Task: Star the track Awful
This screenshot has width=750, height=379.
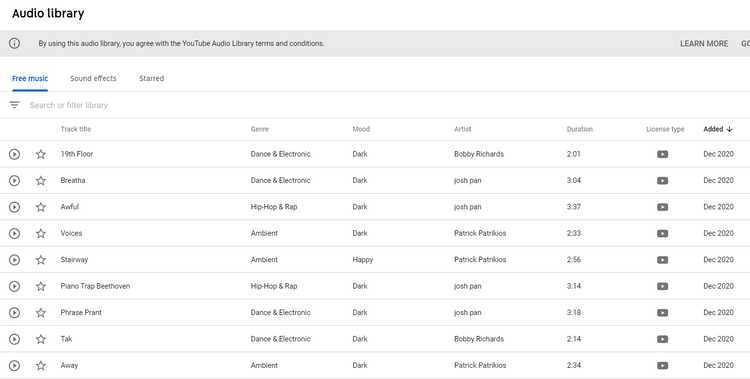Action: 41,207
